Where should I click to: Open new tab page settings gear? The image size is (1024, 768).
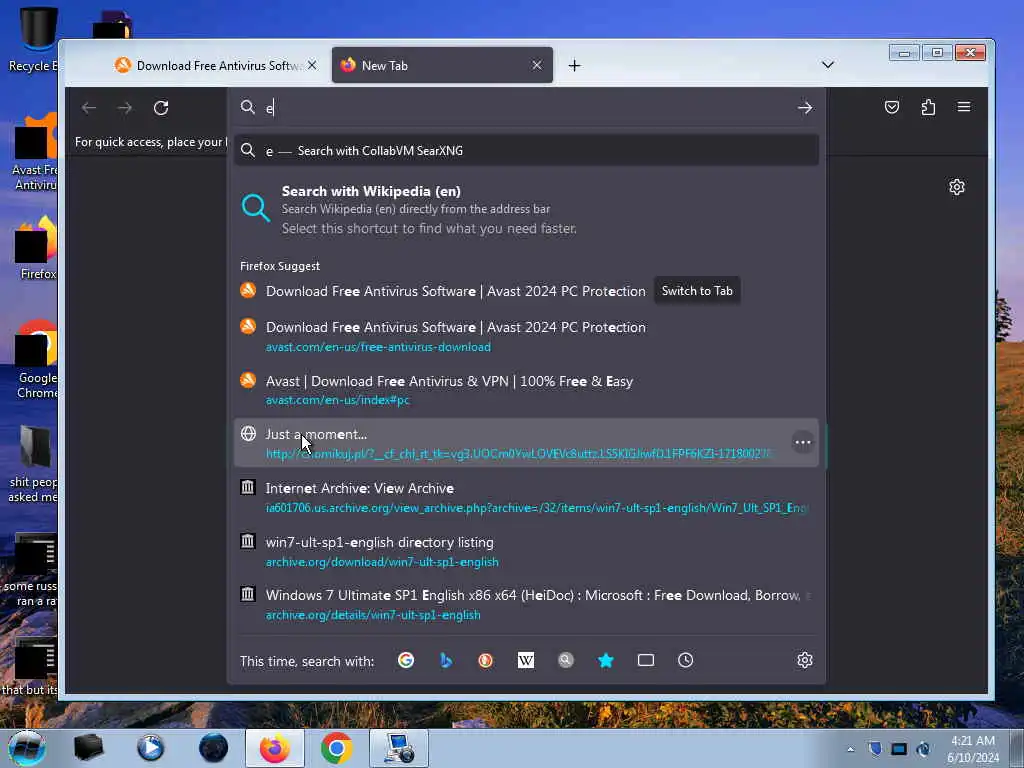tap(957, 187)
